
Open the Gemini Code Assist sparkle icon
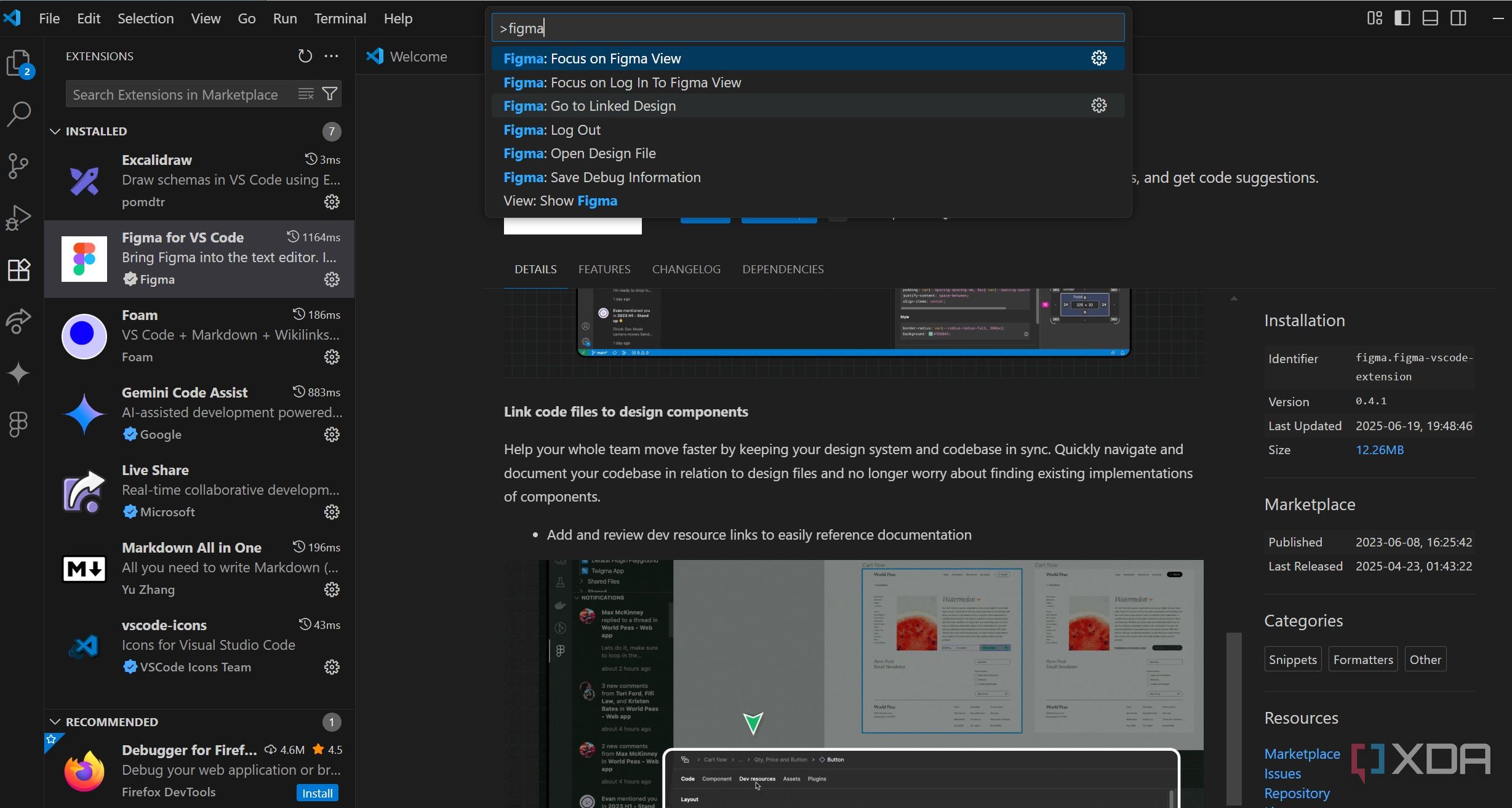pyautogui.click(x=19, y=373)
